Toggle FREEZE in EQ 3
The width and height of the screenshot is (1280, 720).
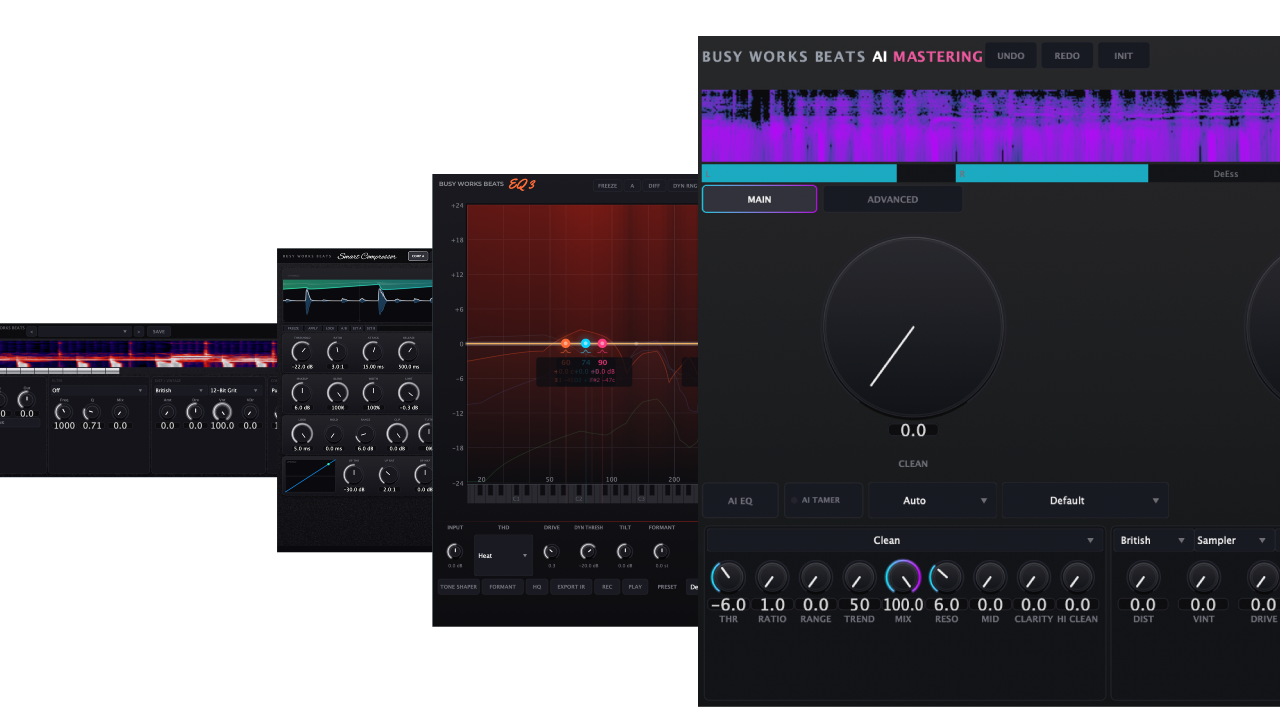coord(607,186)
